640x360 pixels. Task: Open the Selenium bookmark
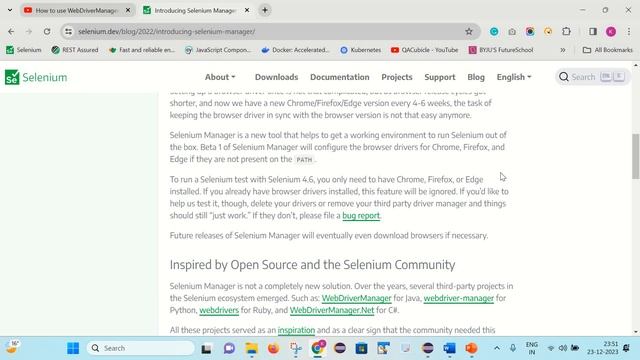click(x=24, y=50)
